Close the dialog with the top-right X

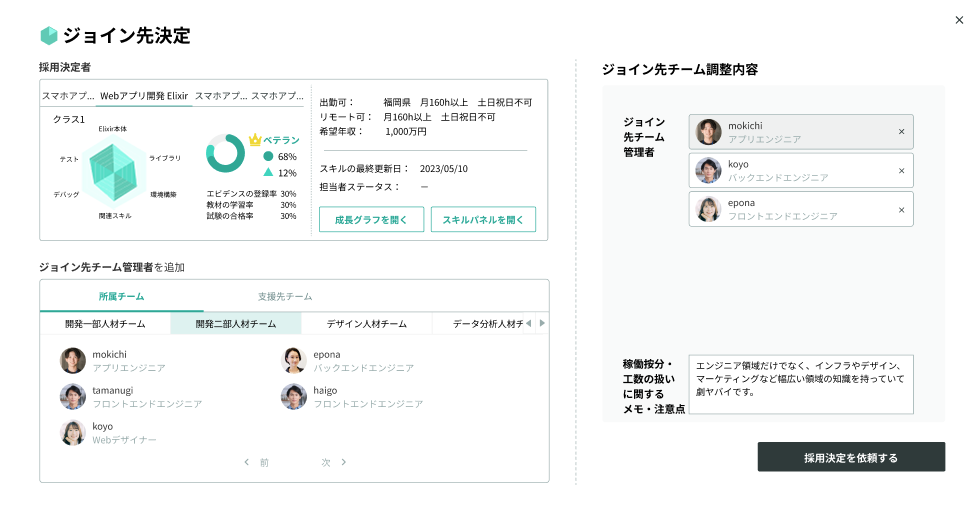960,20
